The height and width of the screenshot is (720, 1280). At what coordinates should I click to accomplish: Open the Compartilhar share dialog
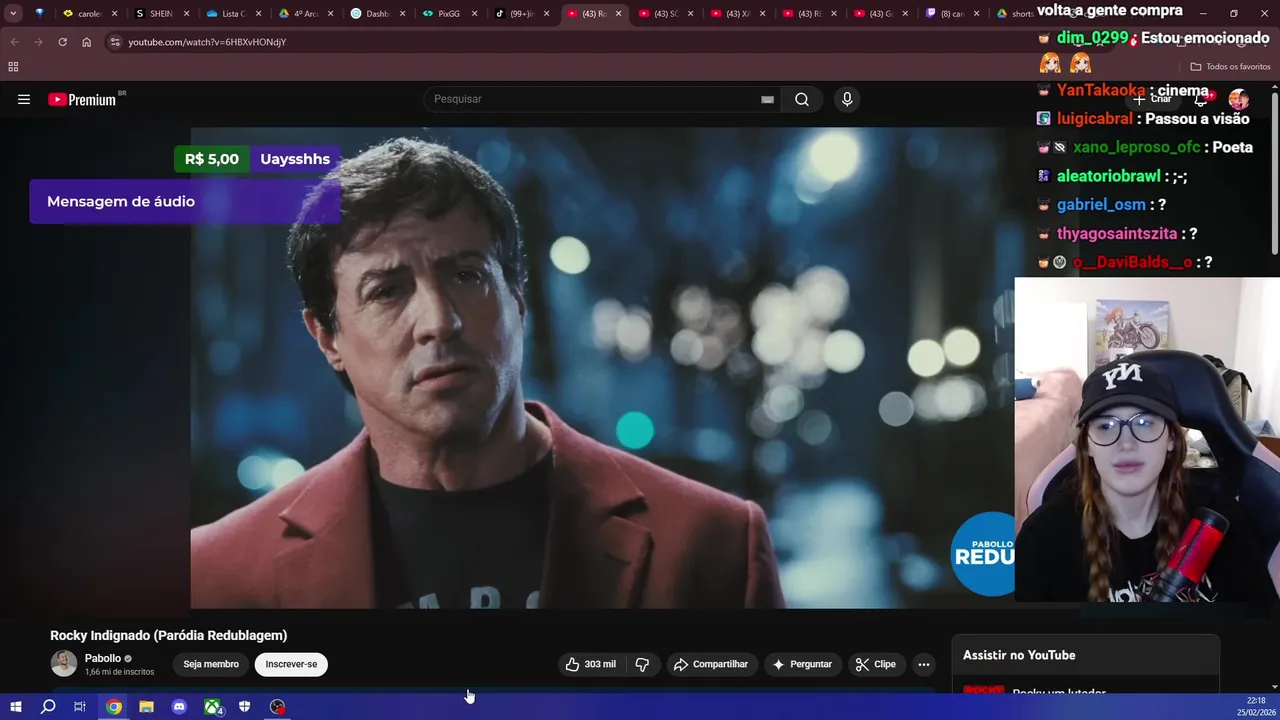pyautogui.click(x=711, y=664)
